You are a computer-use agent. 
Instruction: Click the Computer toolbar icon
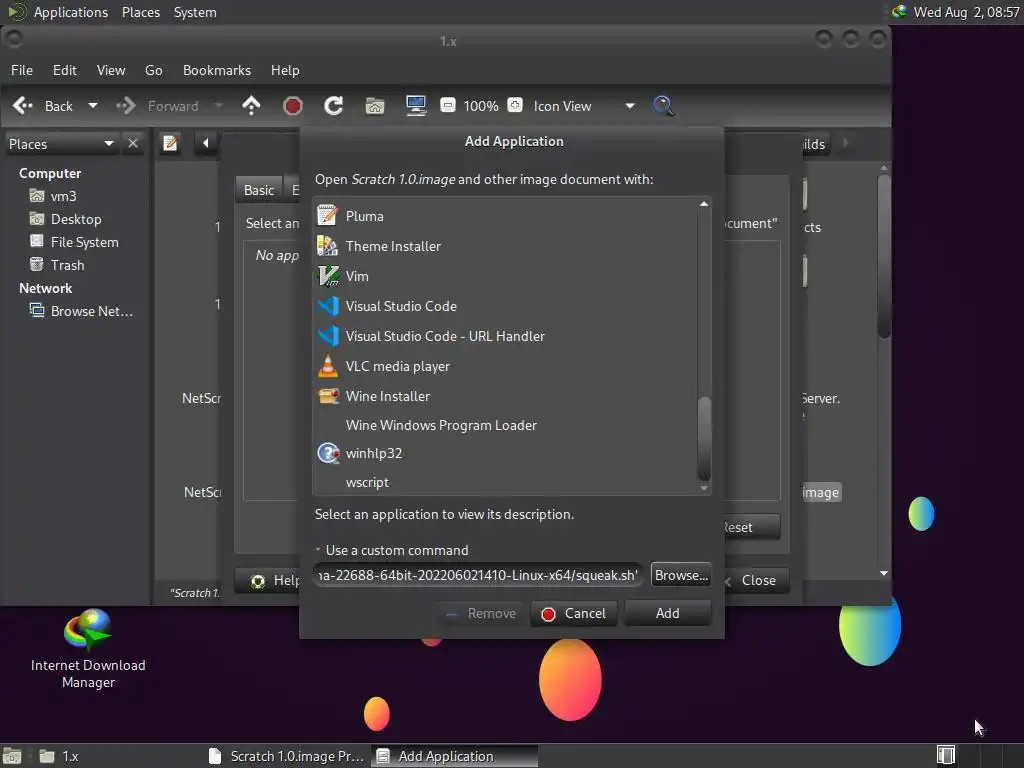[415, 106]
